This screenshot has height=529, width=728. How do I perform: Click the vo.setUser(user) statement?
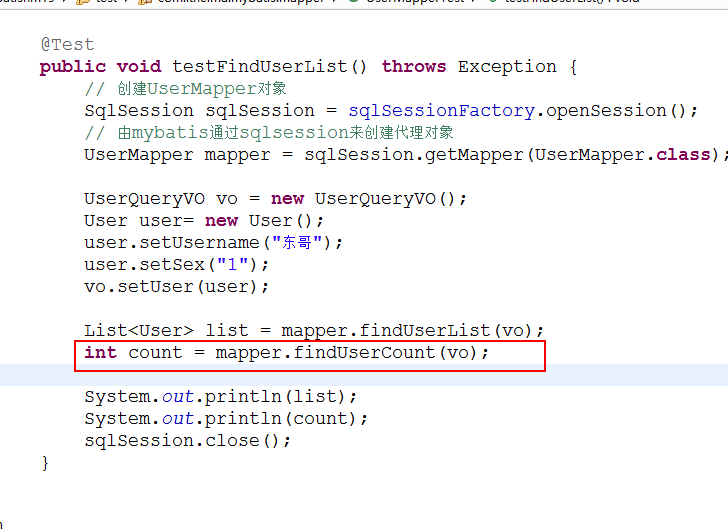point(176,287)
